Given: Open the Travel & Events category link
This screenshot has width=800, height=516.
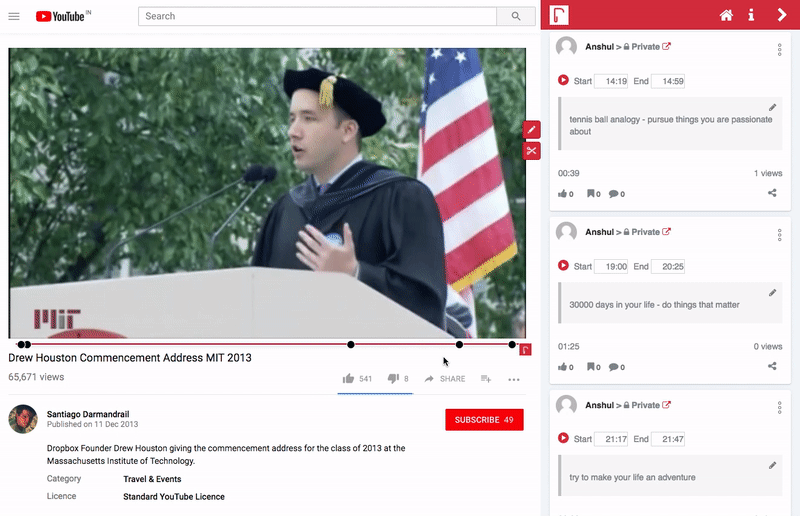Looking at the screenshot, I should coord(152,479).
